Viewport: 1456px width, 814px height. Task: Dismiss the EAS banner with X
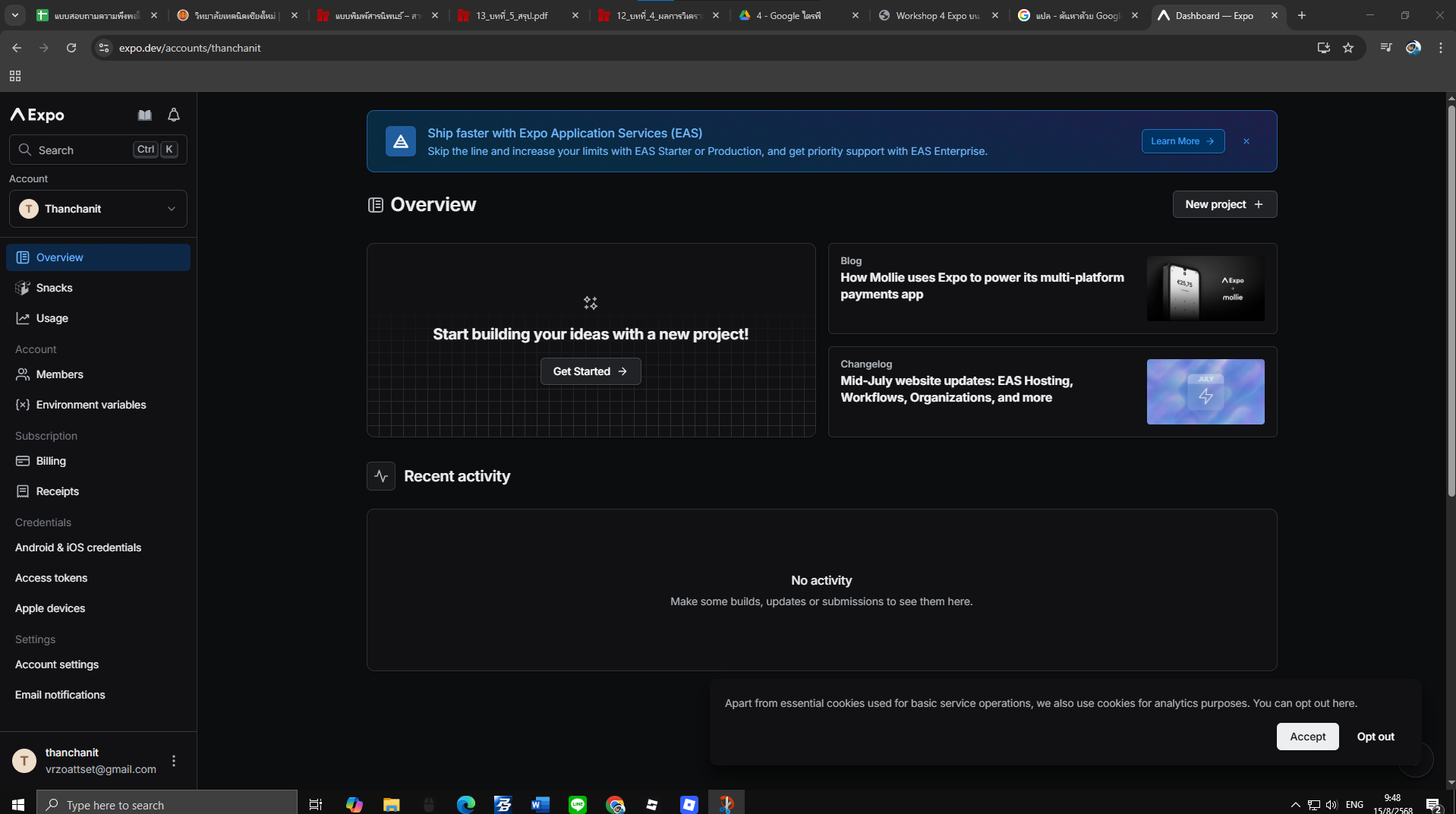pos(1246,141)
